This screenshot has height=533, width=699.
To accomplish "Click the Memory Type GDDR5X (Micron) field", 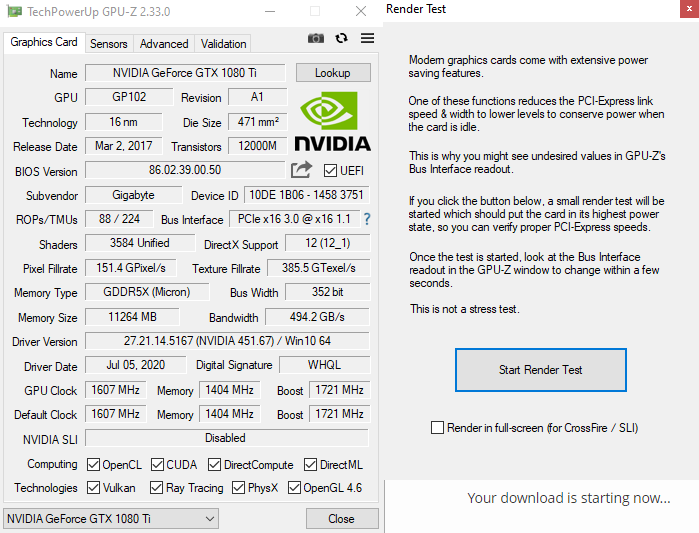I will 147,292.
